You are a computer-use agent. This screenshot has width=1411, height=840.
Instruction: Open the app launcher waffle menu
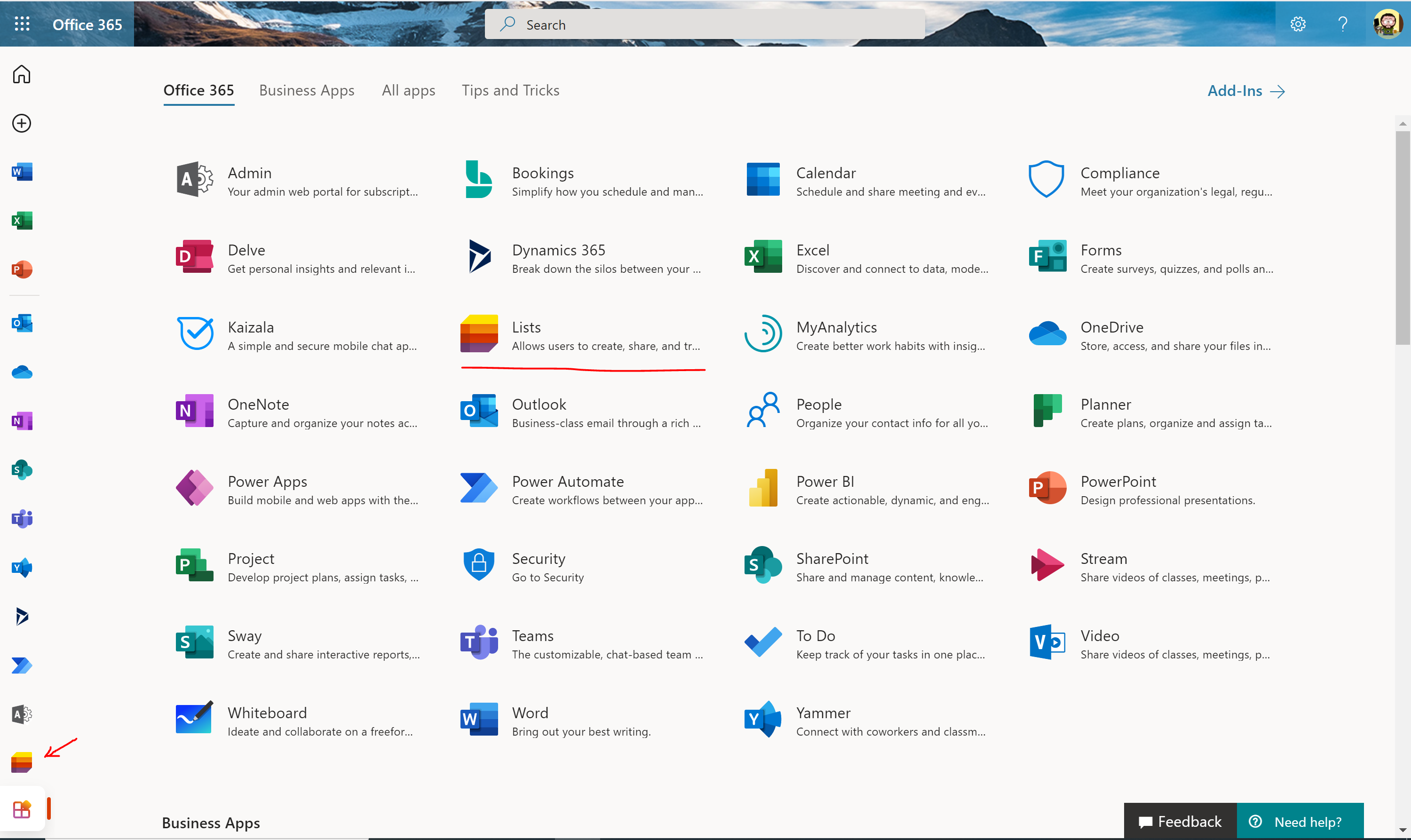point(22,24)
